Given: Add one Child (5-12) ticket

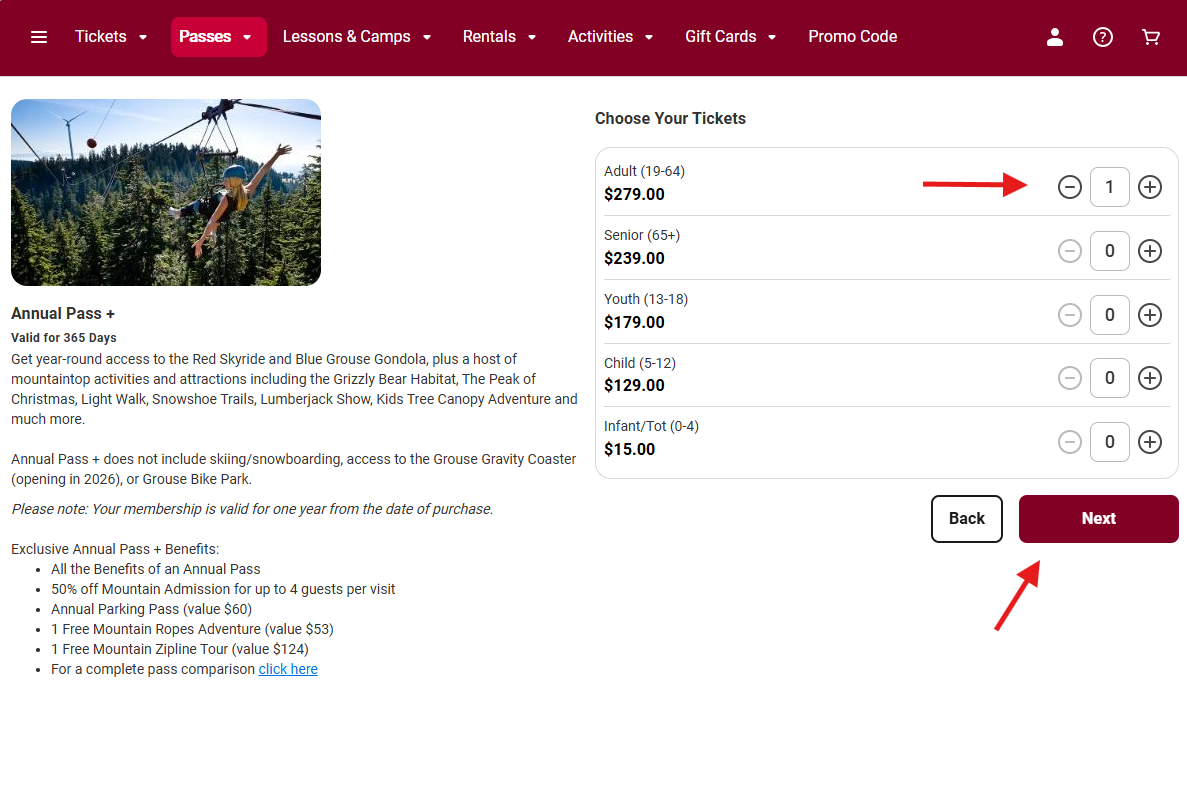Looking at the screenshot, I should [x=1150, y=378].
